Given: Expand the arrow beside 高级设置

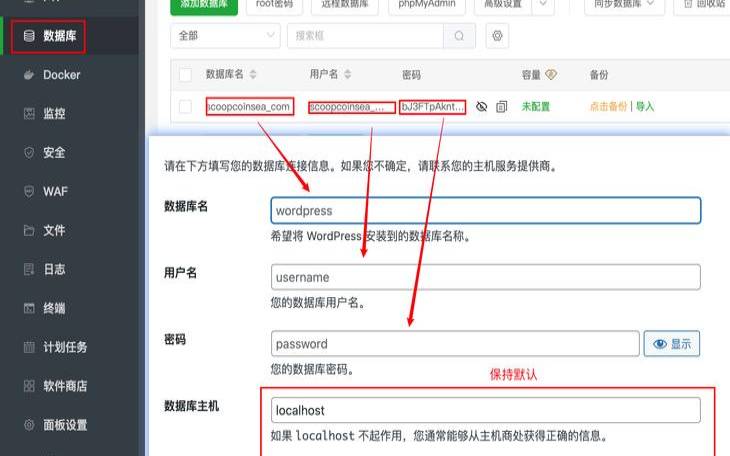Looking at the screenshot, I should [x=543, y=5].
